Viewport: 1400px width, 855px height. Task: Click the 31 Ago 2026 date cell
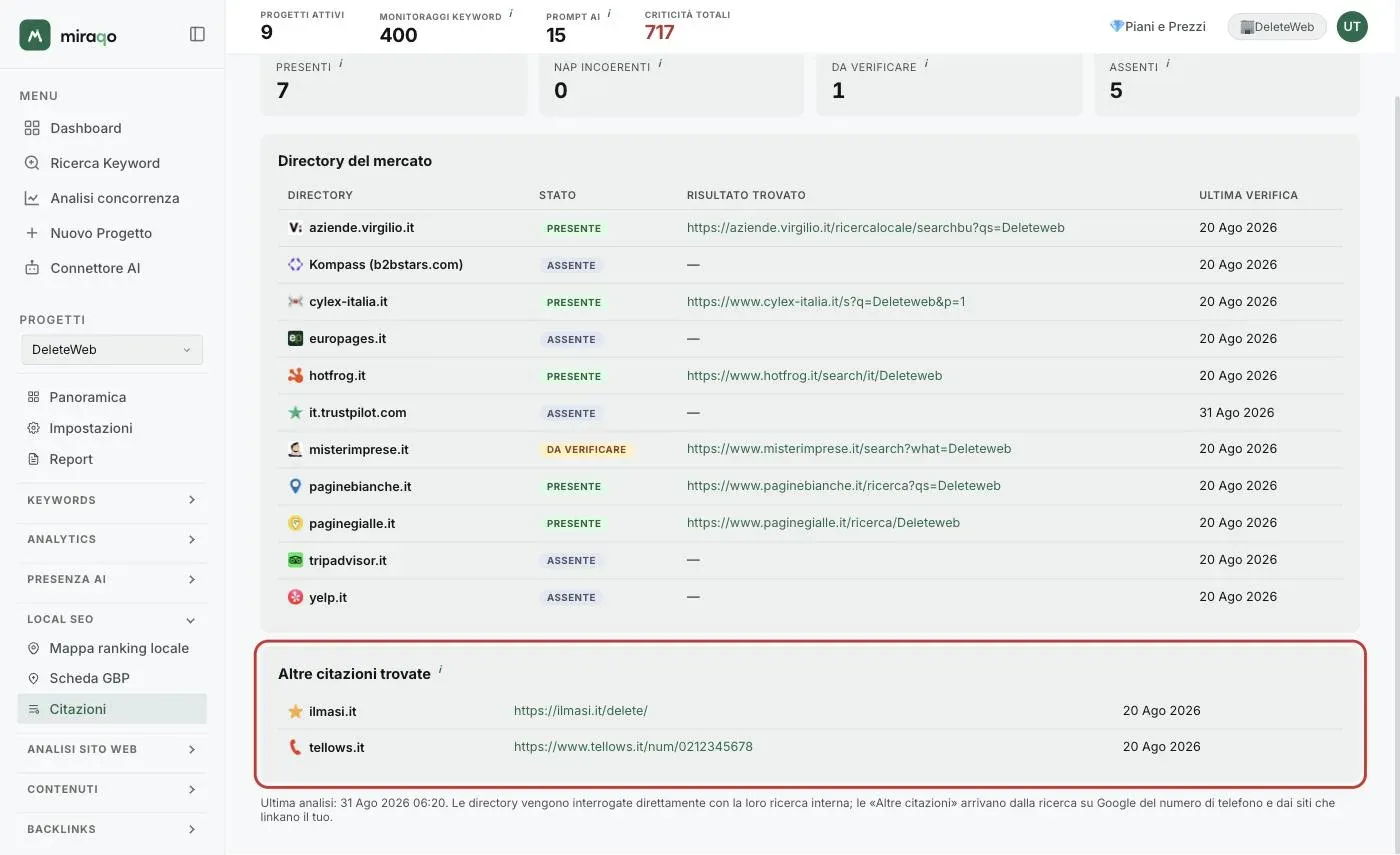click(x=1237, y=413)
